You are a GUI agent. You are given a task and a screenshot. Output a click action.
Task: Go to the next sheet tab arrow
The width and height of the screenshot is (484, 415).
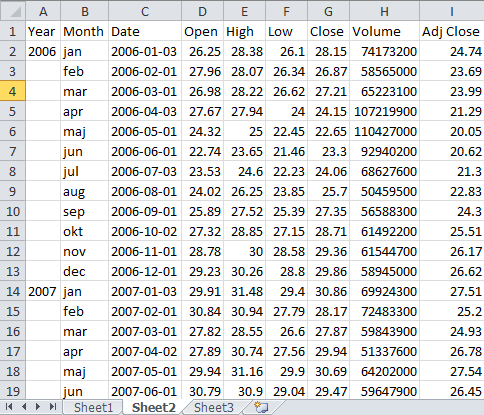[x=38, y=407]
